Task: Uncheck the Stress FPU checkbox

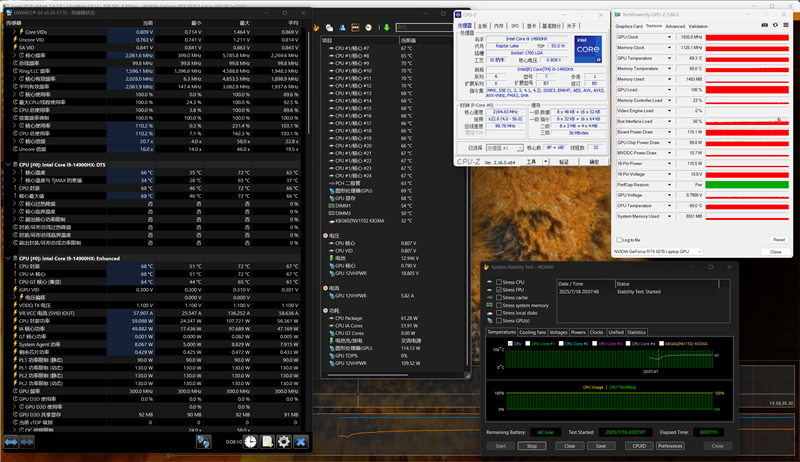Action: tap(499, 290)
